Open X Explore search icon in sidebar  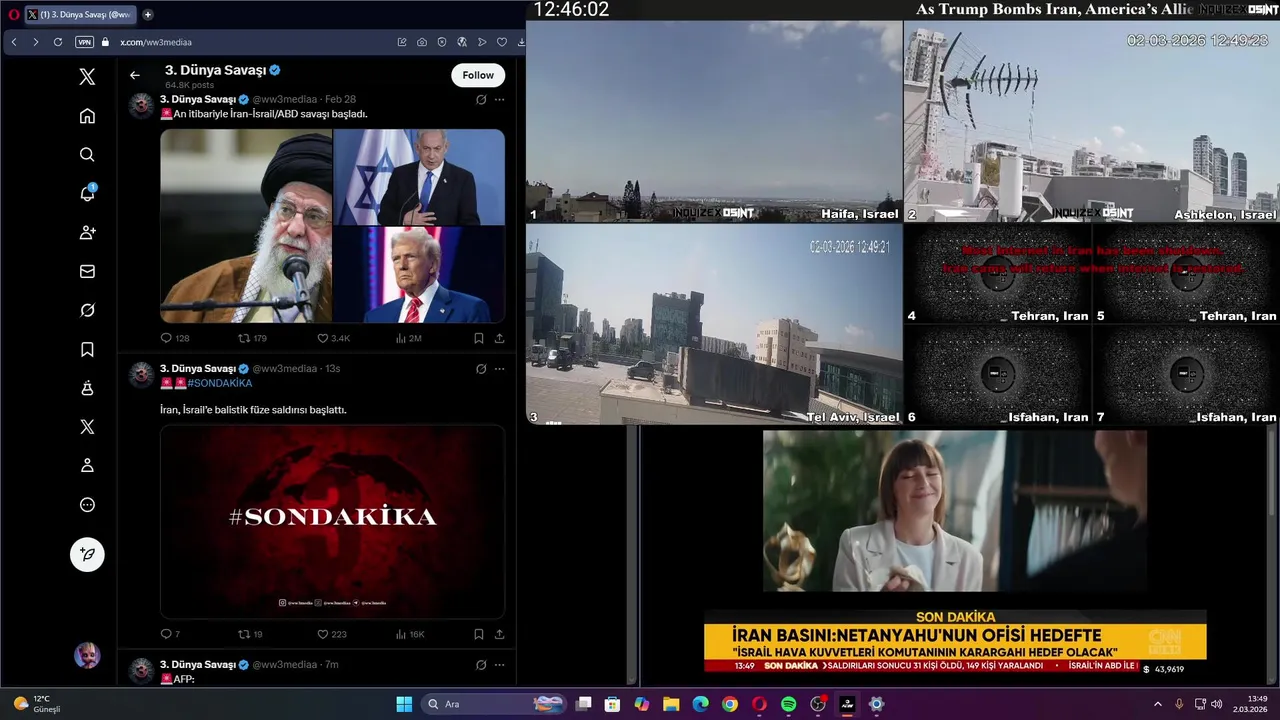[87, 154]
